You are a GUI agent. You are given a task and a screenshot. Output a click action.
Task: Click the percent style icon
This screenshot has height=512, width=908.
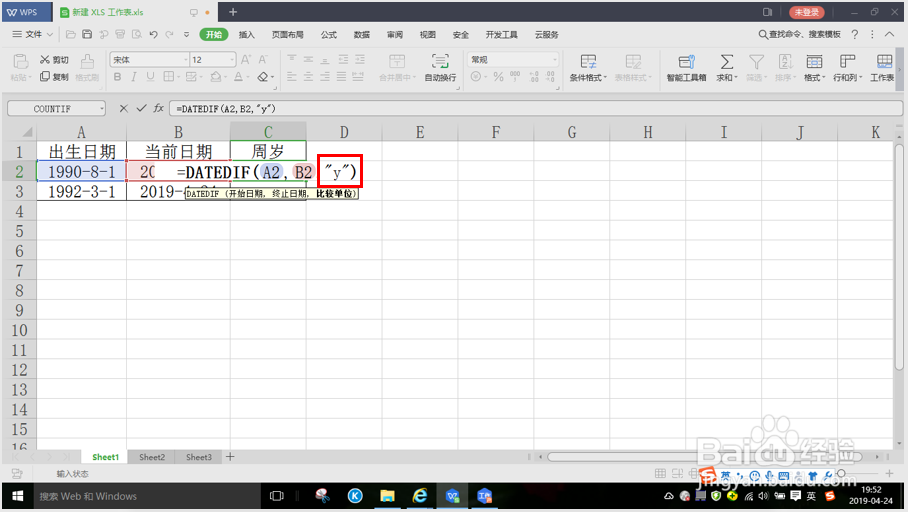point(498,76)
